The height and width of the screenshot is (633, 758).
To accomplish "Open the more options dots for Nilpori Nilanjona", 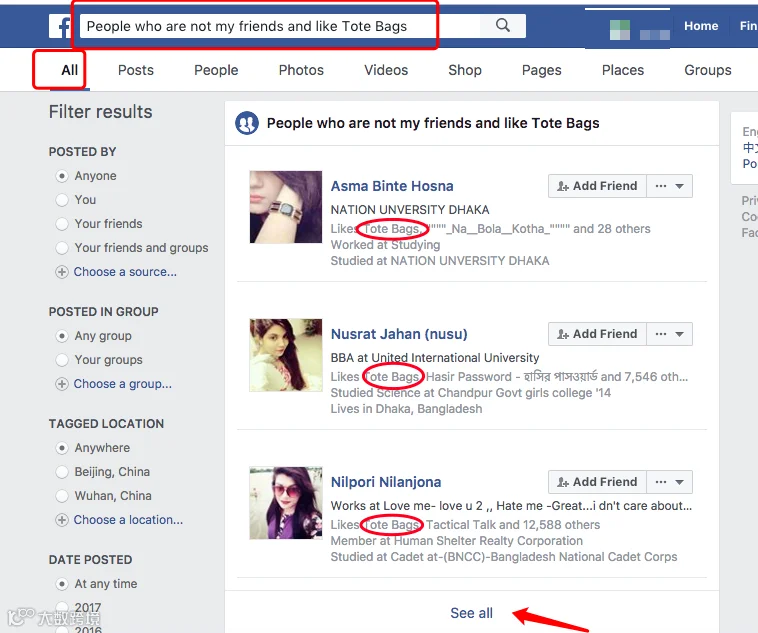I will tap(661, 482).
